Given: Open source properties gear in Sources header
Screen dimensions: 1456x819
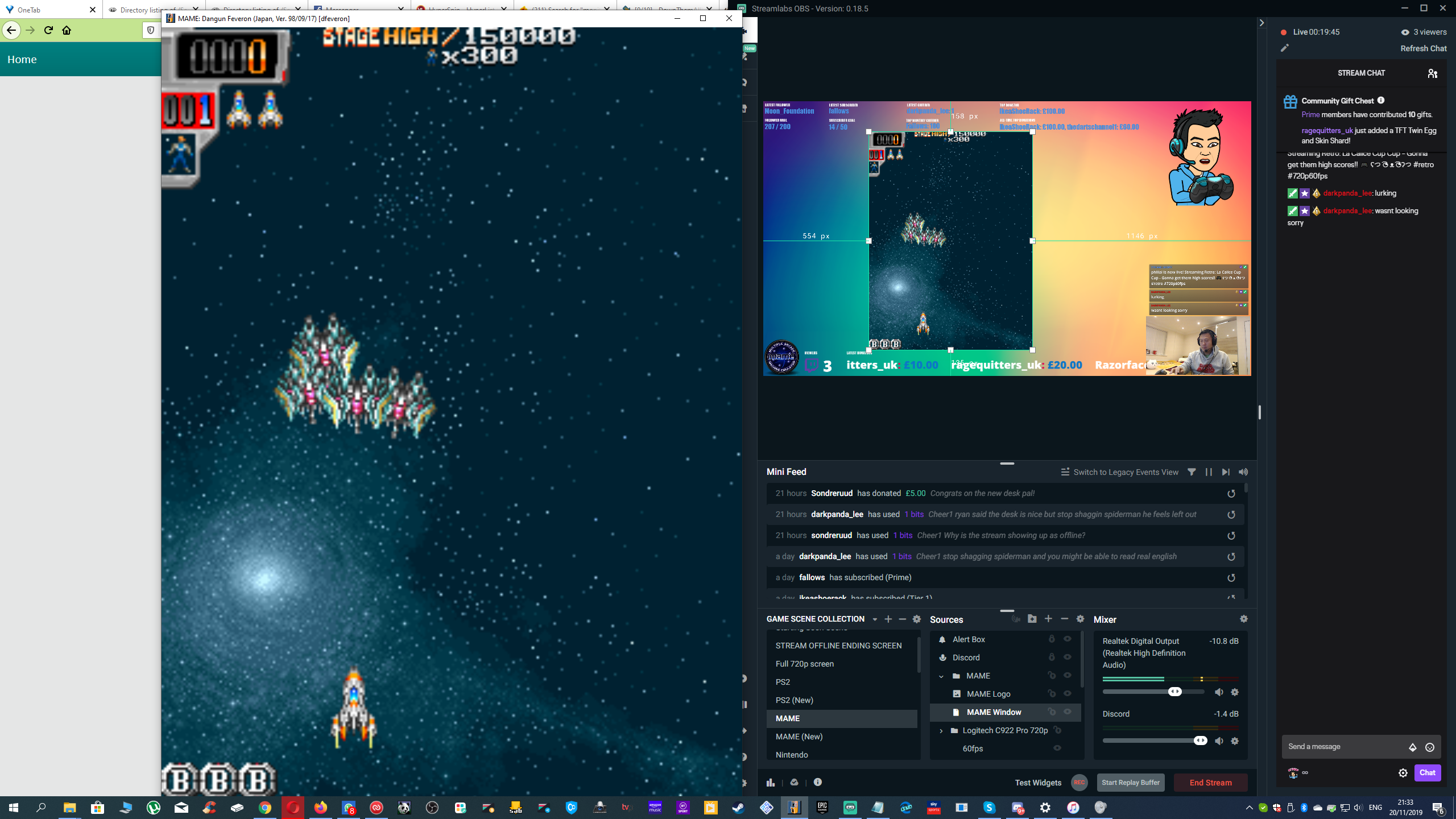Looking at the screenshot, I should point(1080,619).
